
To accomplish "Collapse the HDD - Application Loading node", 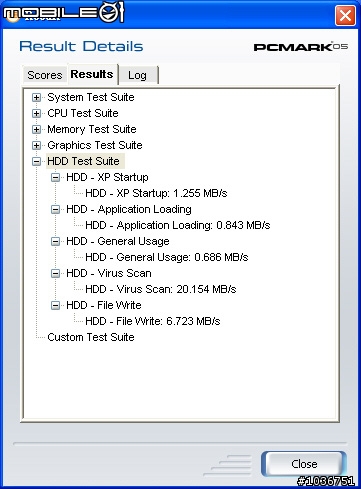I will [55, 209].
